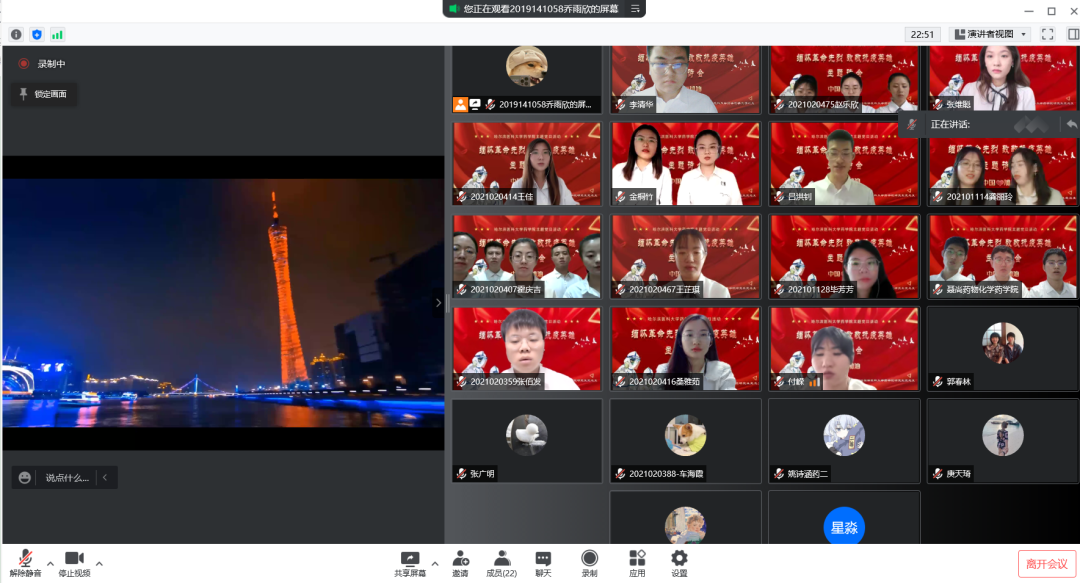Check the green network signal icon
Image resolution: width=1080 pixels, height=583 pixels.
coord(57,34)
